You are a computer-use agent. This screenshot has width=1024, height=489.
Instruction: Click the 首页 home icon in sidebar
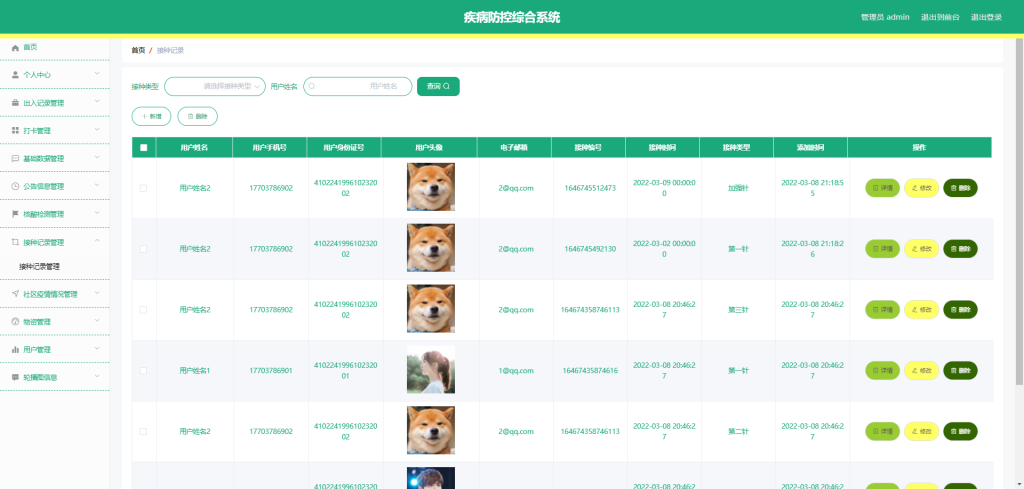pos(16,48)
